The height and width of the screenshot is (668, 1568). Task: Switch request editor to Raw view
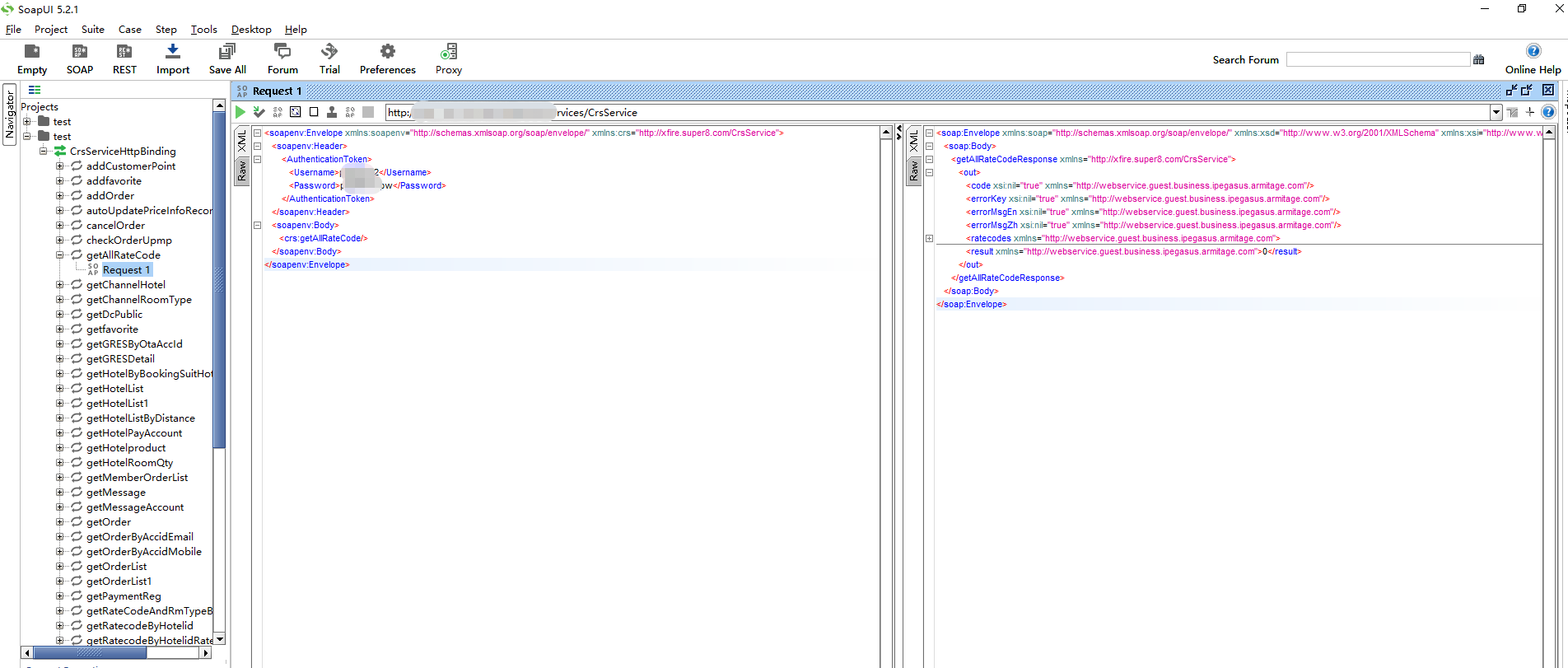(x=242, y=171)
